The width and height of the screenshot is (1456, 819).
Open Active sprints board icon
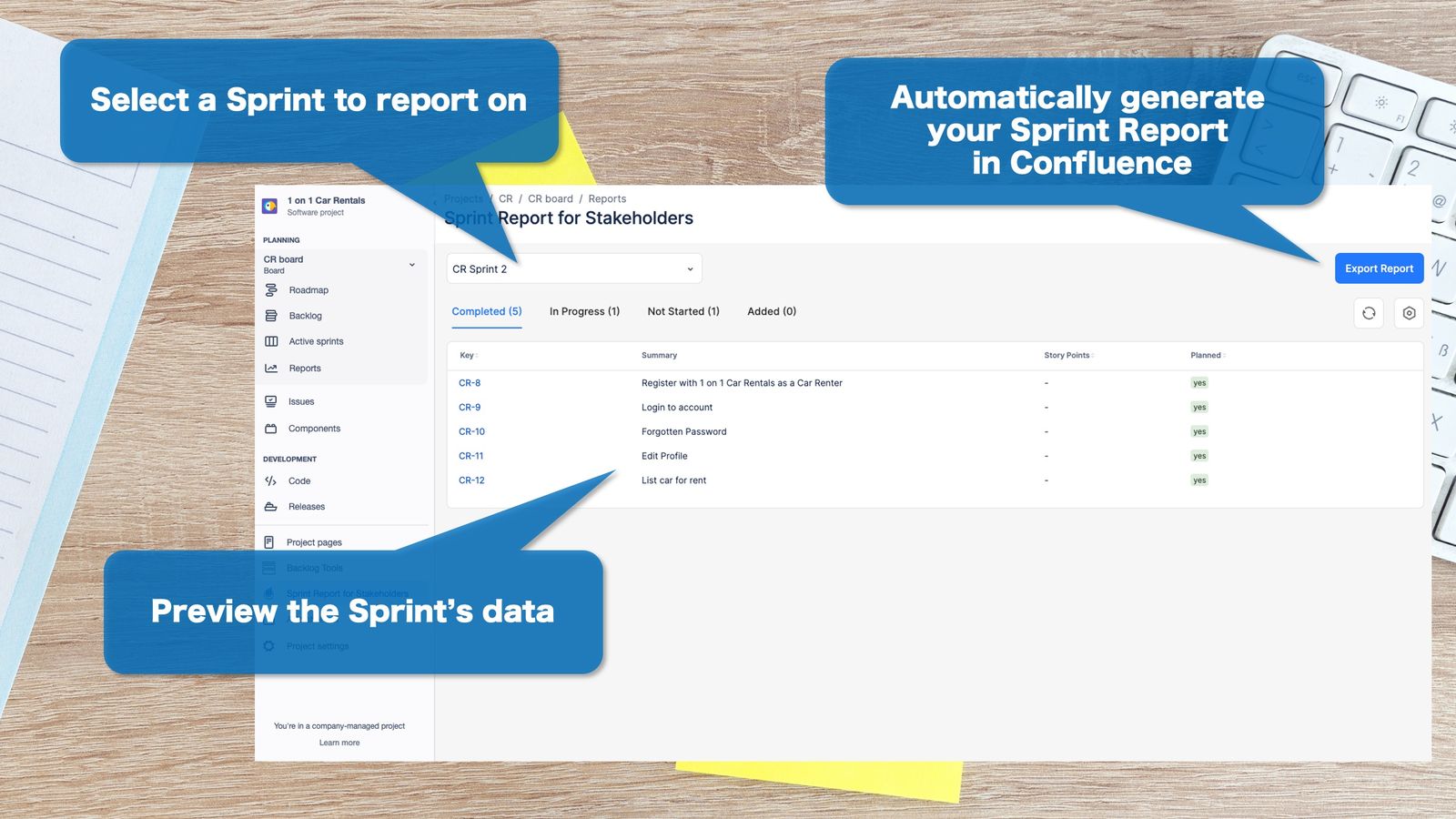[271, 341]
